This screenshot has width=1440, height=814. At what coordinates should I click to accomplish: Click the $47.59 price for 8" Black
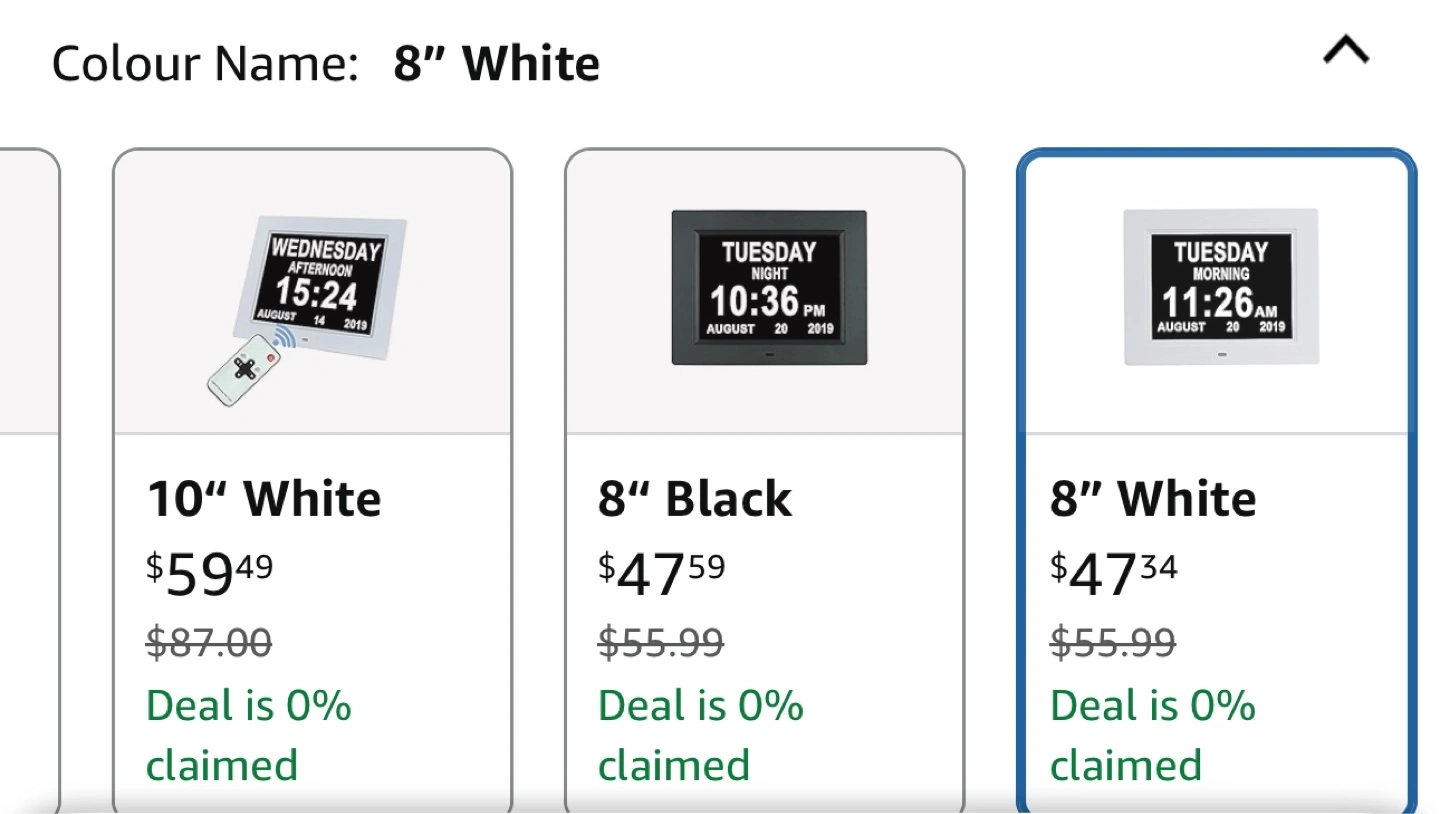662,572
